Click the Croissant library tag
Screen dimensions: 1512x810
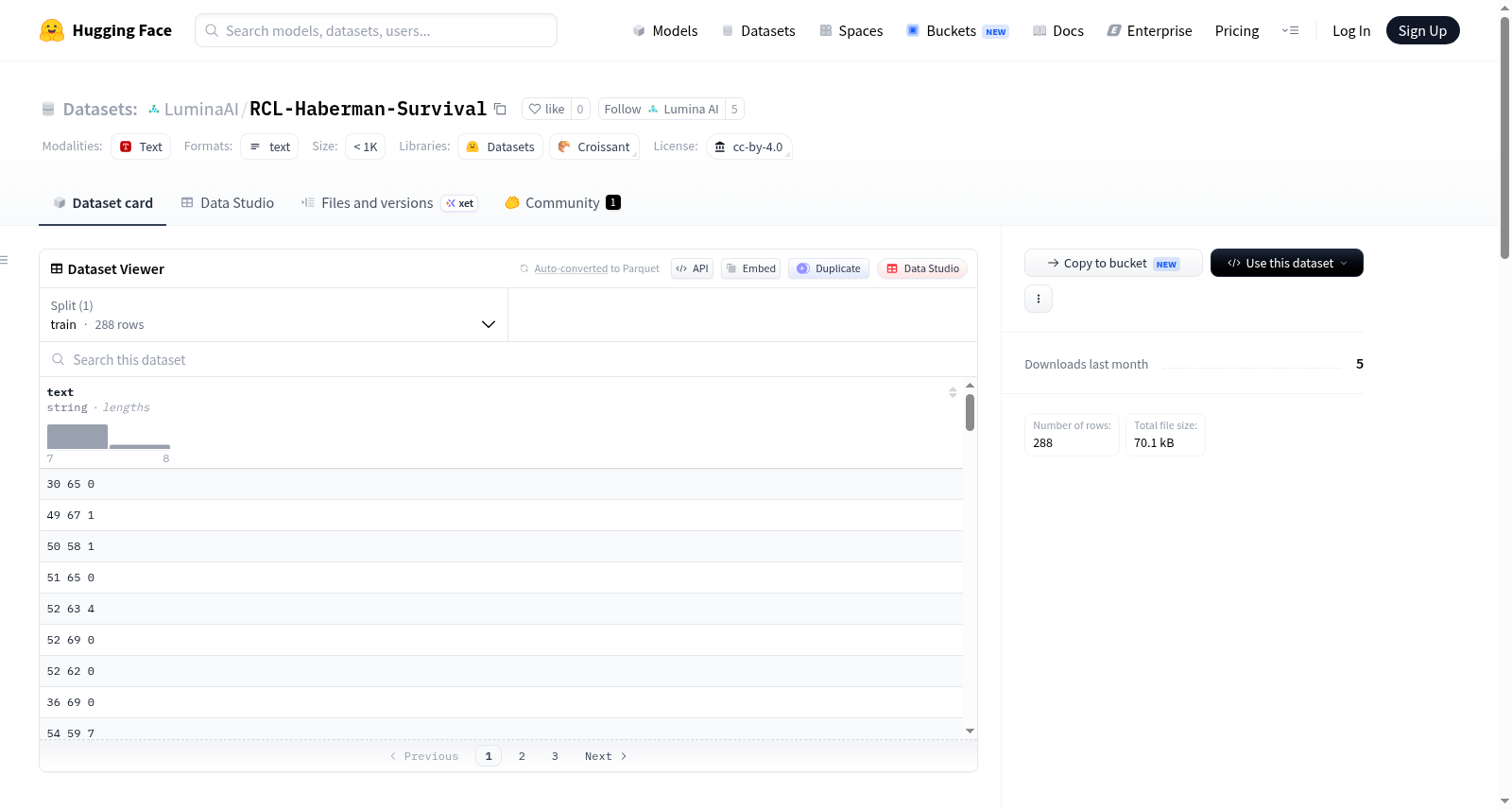point(594,146)
